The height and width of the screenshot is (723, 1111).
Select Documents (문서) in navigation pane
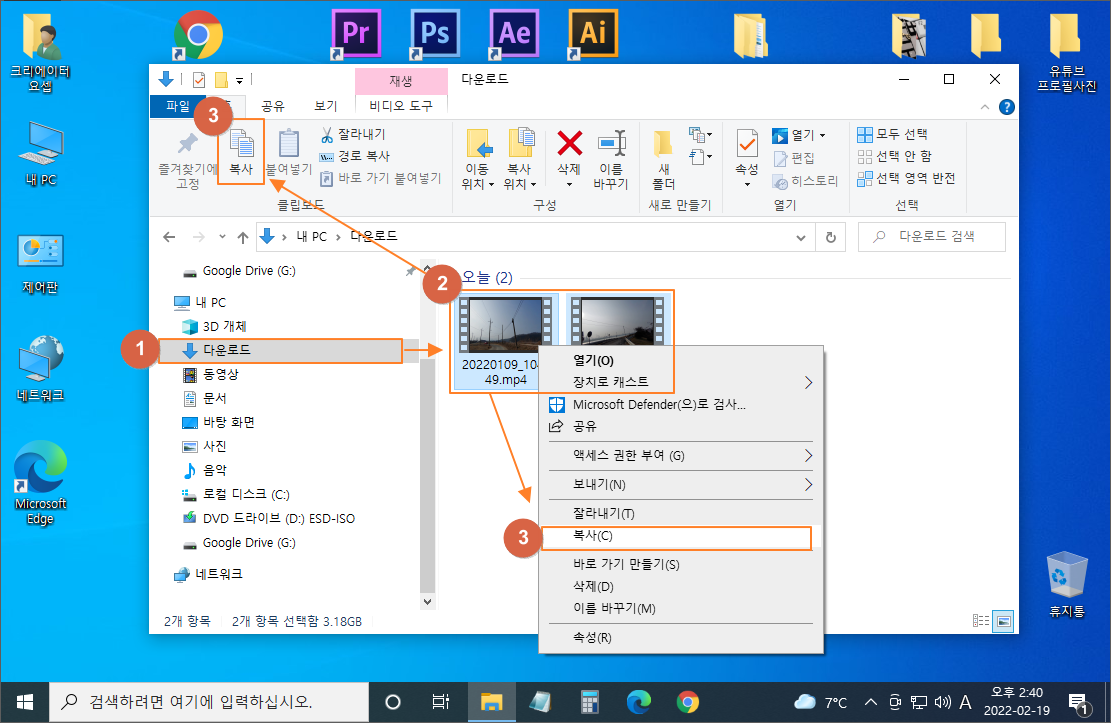pyautogui.click(x=205, y=398)
